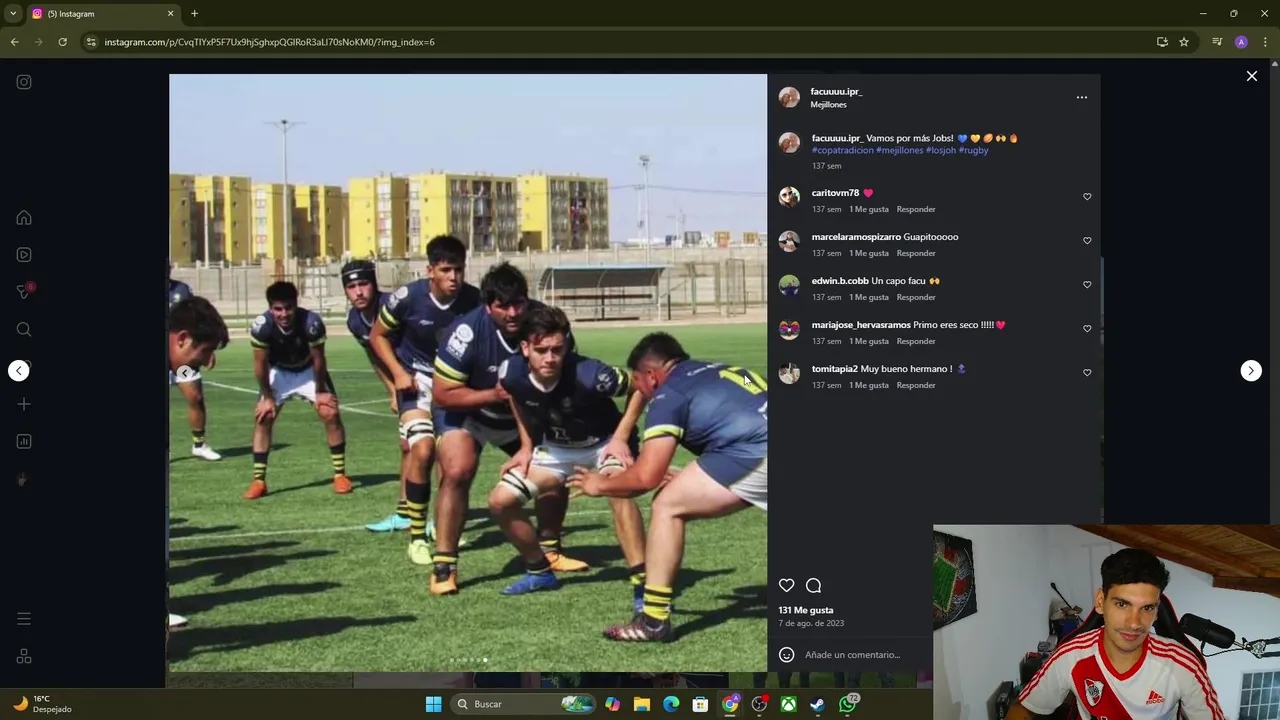Viewport: 1280px width, 720px height.
Task: Click the carousel position dots
Action: tap(468, 660)
